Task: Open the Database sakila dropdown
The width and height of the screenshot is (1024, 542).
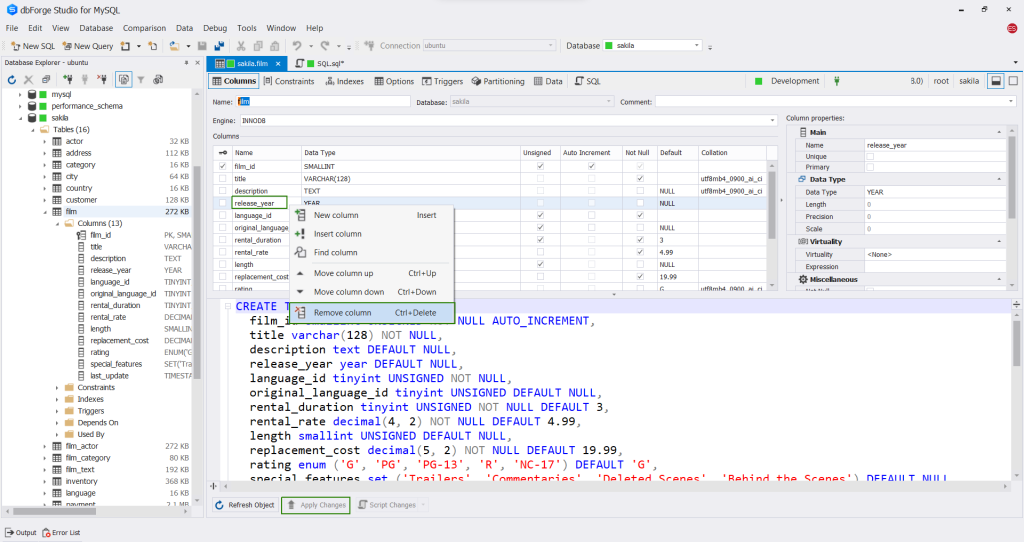Action: [697, 45]
